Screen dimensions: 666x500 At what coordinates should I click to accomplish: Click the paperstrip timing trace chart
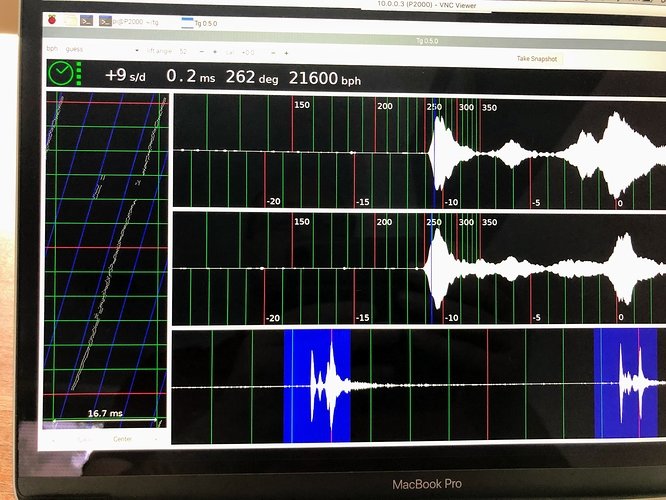106,250
